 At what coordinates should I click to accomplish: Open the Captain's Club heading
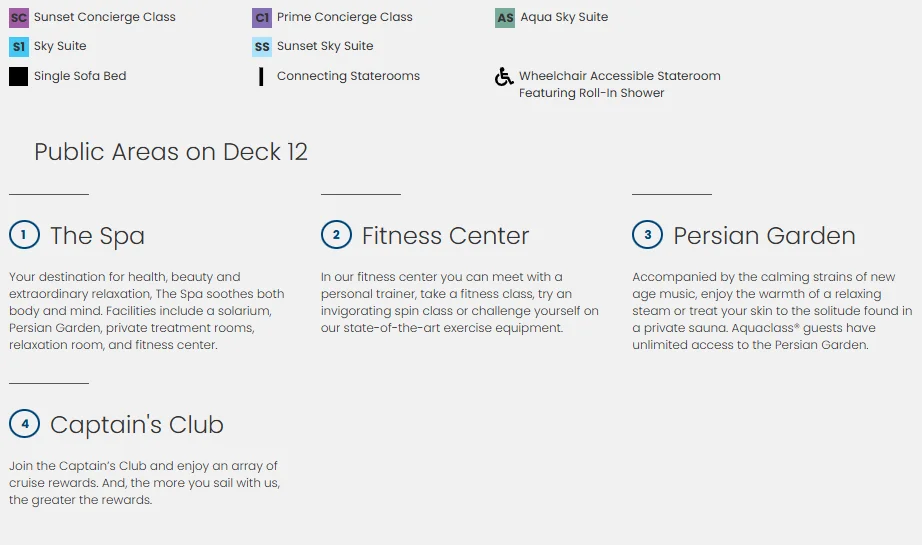click(x=137, y=425)
